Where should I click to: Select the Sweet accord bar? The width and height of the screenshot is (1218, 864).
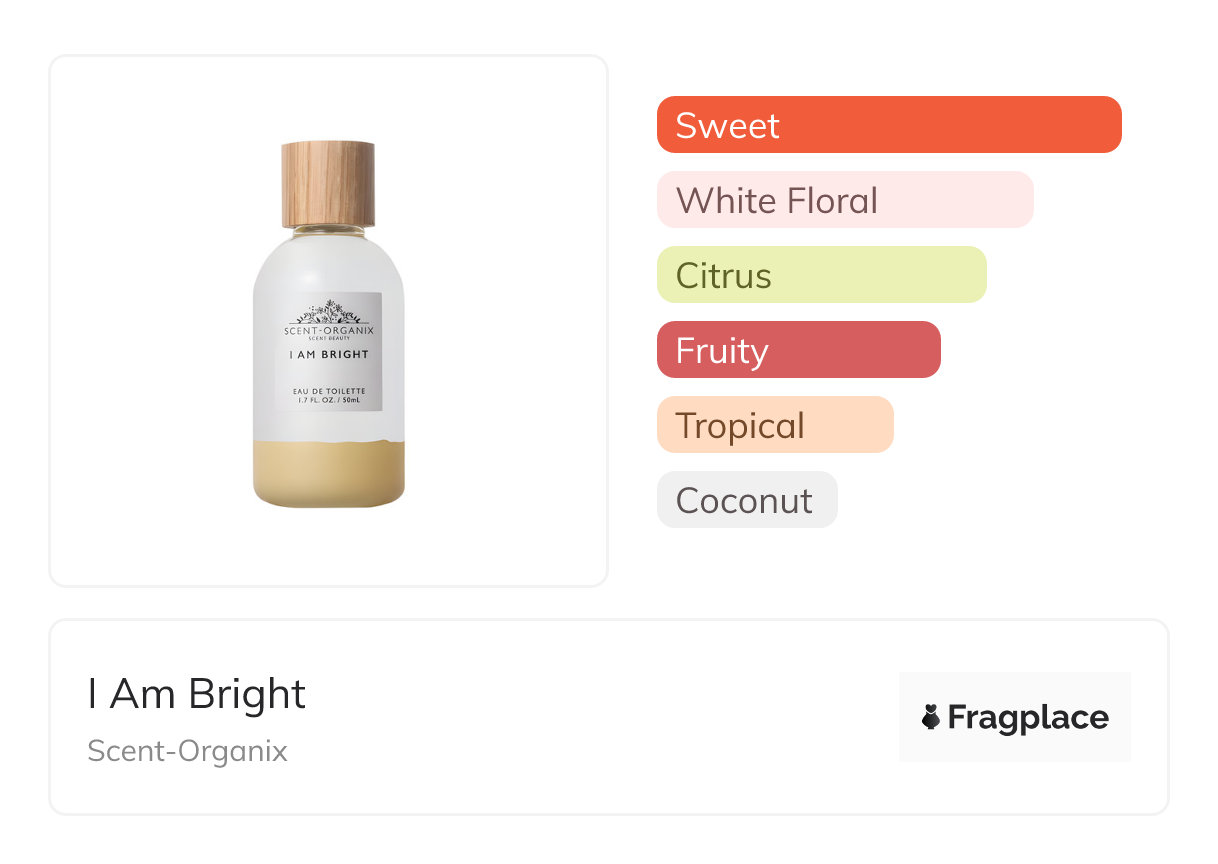(888, 125)
